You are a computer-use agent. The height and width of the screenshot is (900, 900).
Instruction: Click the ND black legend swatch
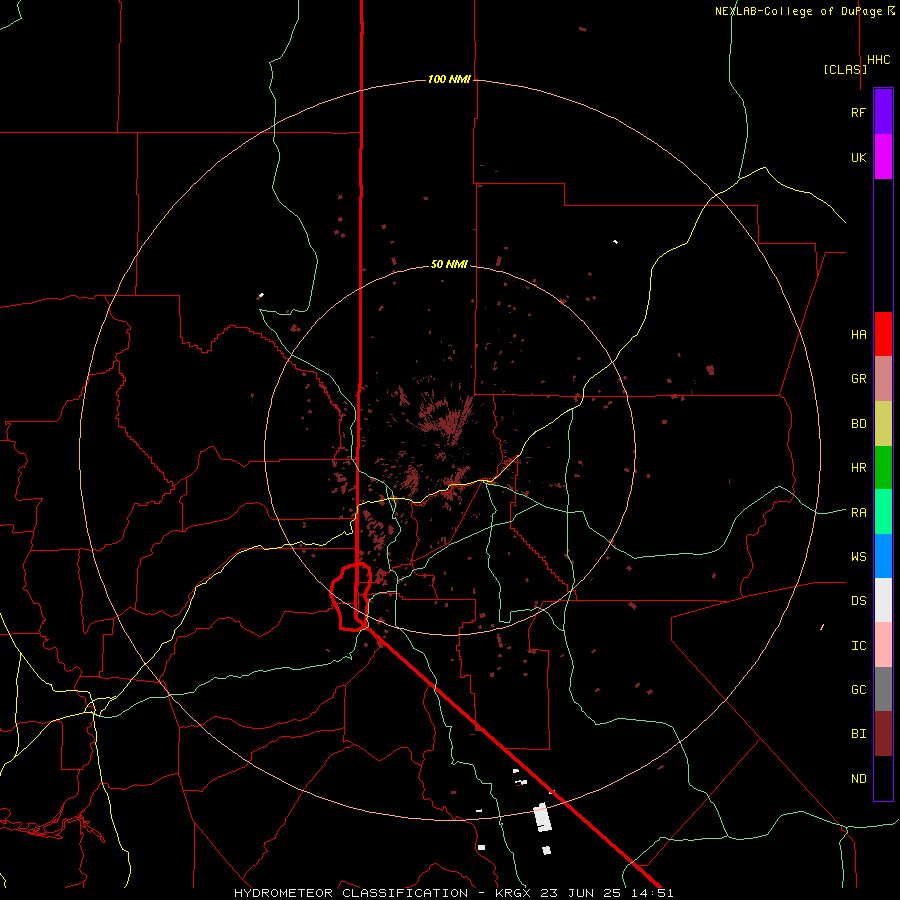coord(883,778)
